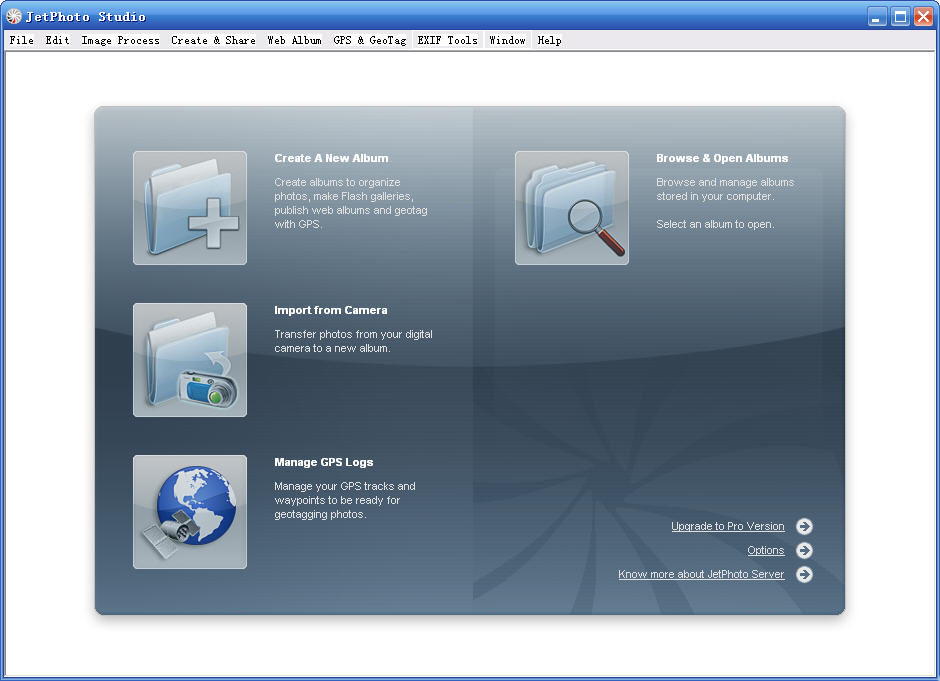940x681 pixels.
Task: Click the Create A New Album folder icon
Action: coord(190,208)
